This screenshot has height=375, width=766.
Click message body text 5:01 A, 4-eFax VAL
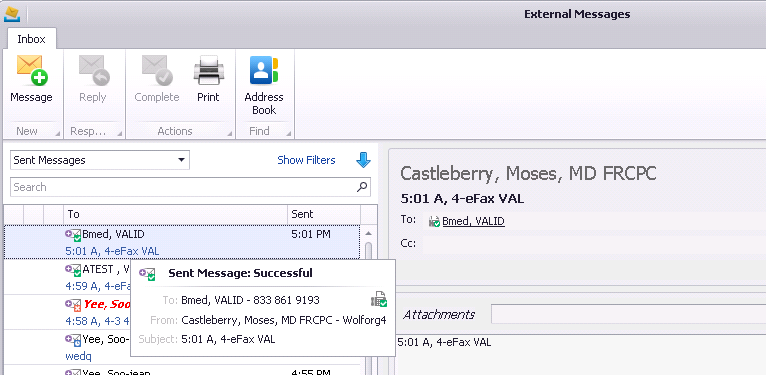(444, 342)
